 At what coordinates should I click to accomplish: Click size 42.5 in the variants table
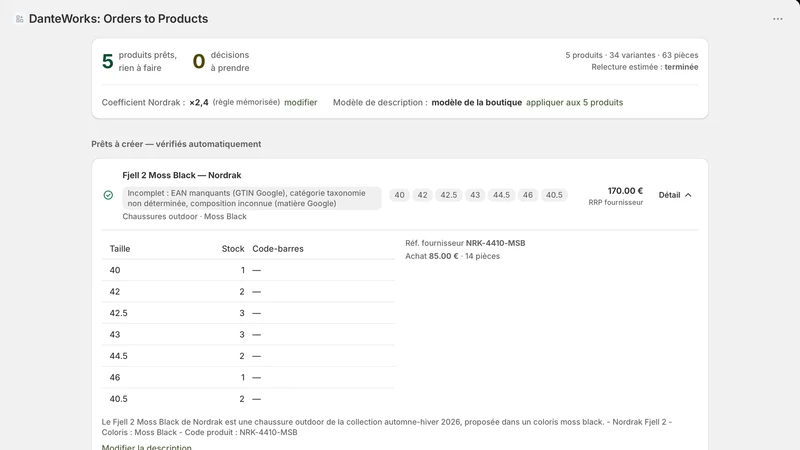tap(118, 313)
